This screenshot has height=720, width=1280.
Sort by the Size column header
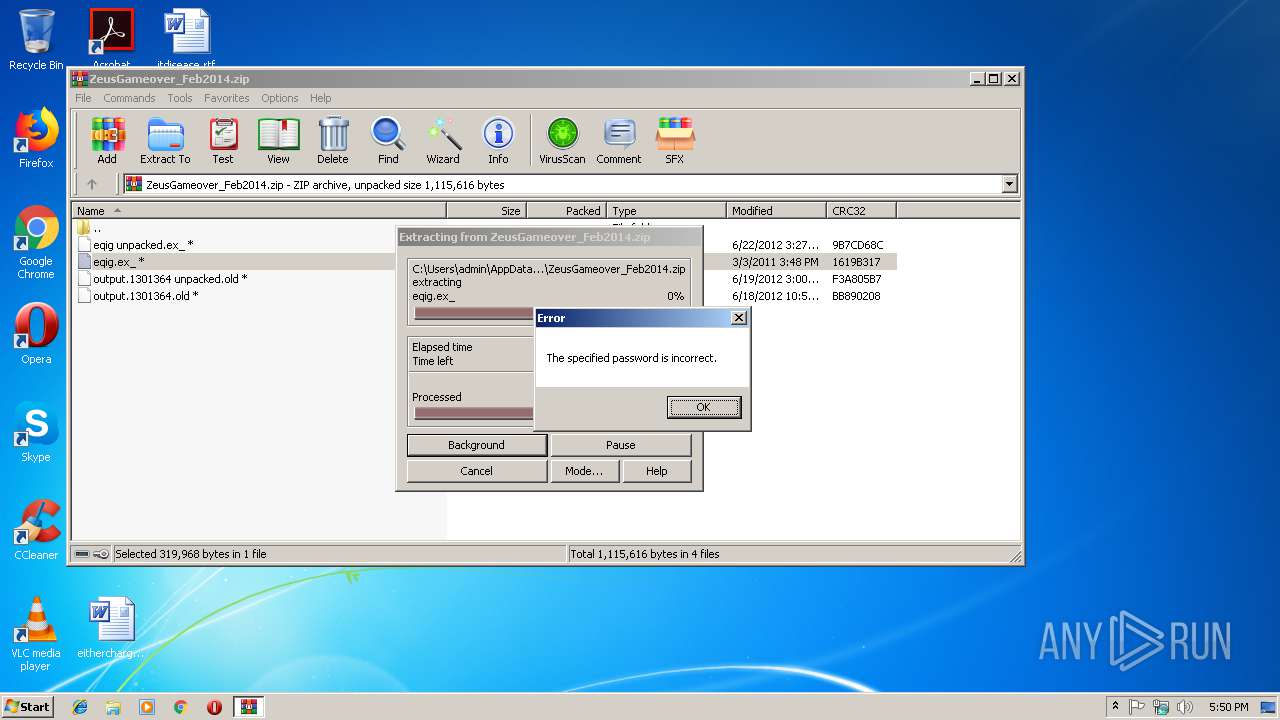(486, 211)
